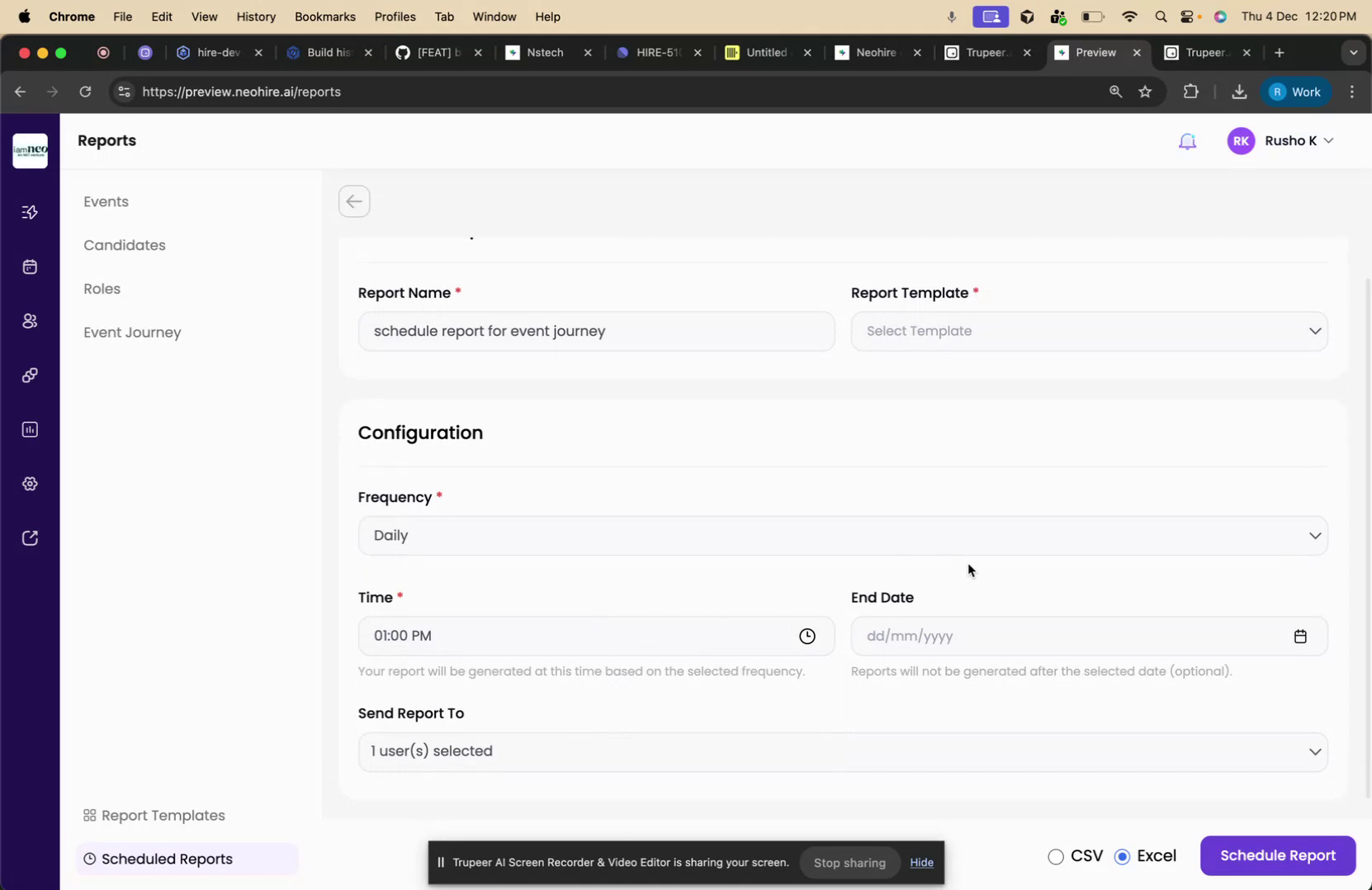Viewport: 1372px width, 890px height.
Task: Select the Excel export format
Action: (x=1123, y=856)
